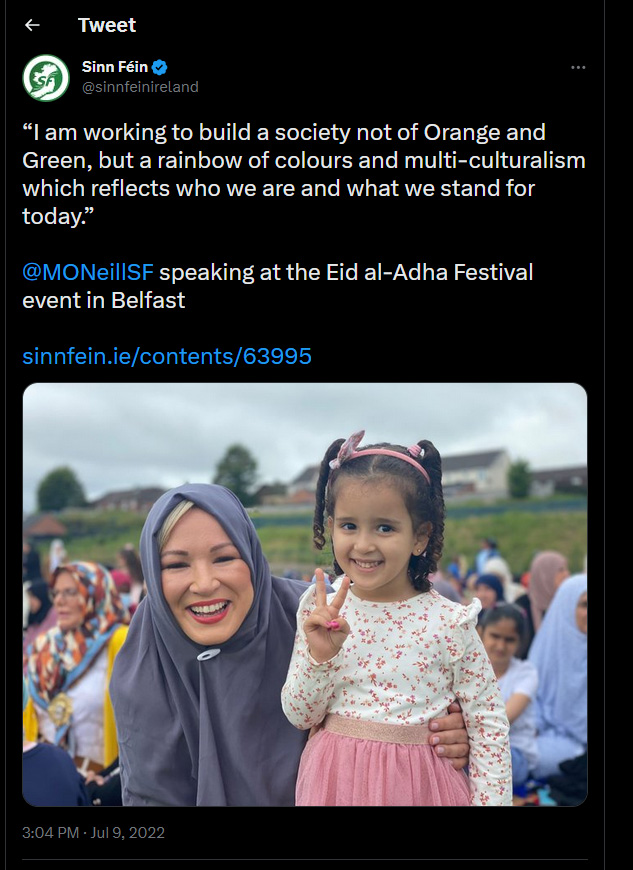The height and width of the screenshot is (870, 633).
Task: Open the three-dot more options menu
Action: coord(578,68)
